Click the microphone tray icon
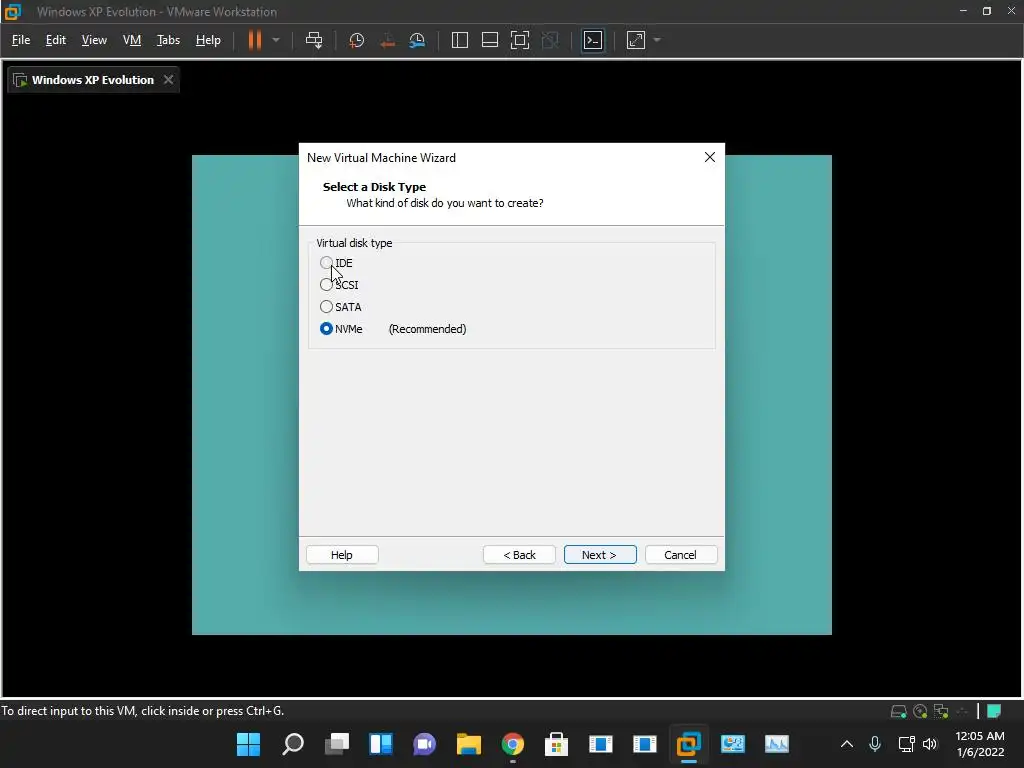 coord(875,744)
